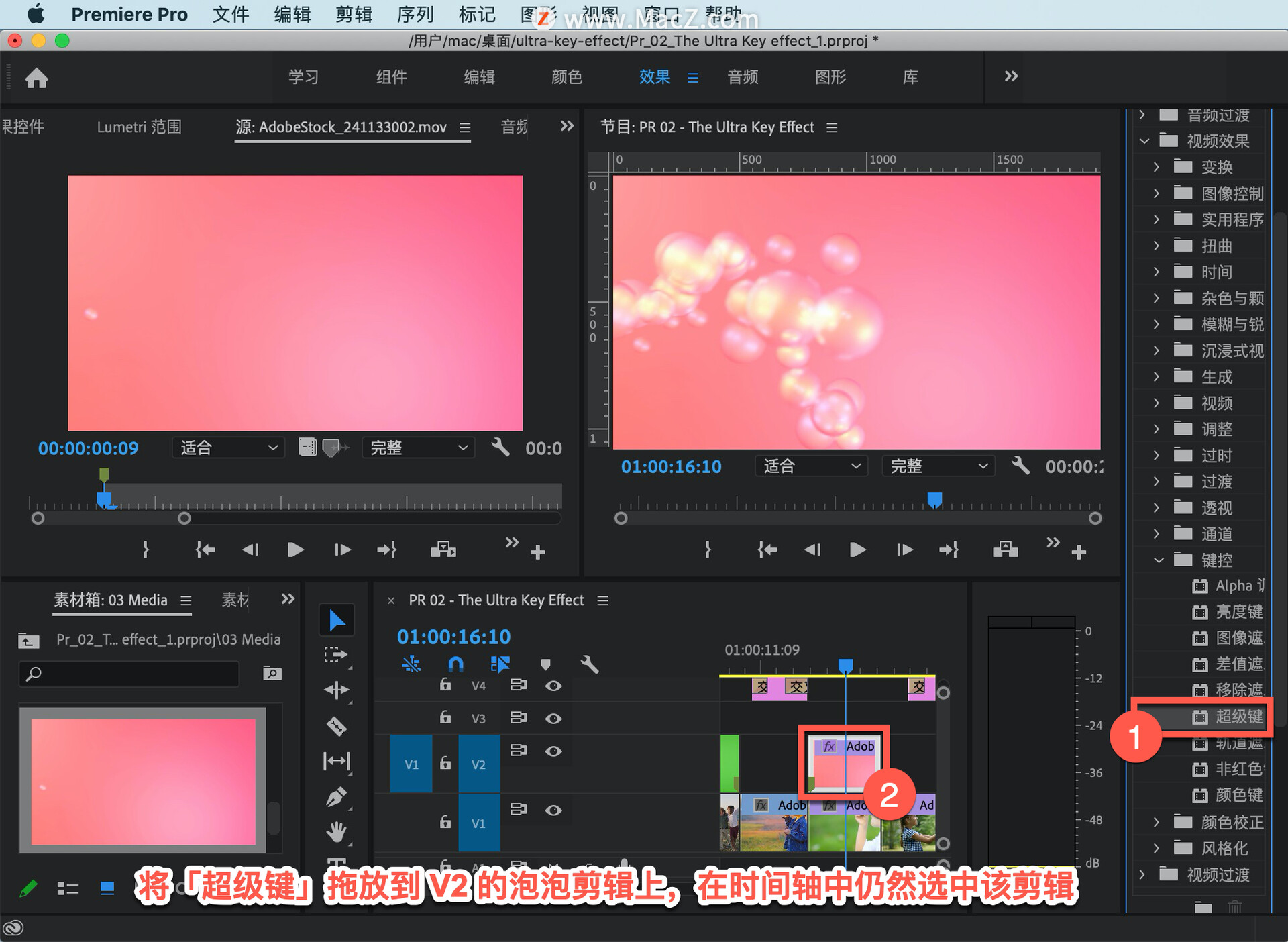Toggle project panel writable pencil icon
Image resolution: width=1288 pixels, height=942 pixels.
pyautogui.click(x=28, y=889)
